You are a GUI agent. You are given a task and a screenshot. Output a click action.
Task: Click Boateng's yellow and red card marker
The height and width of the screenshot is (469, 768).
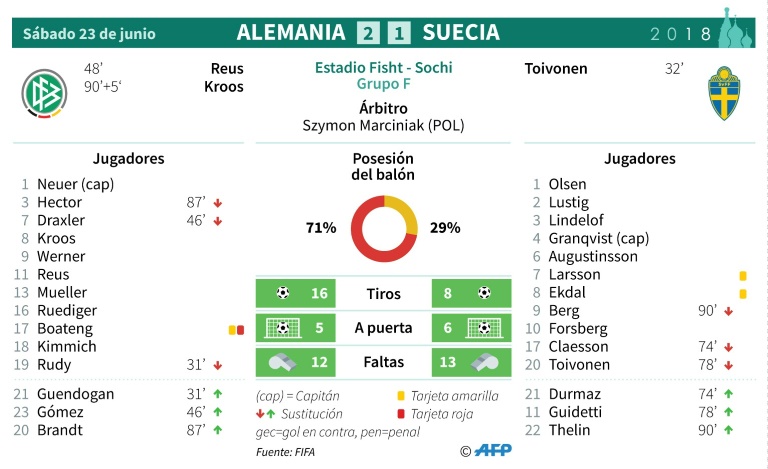pyautogui.click(x=236, y=330)
